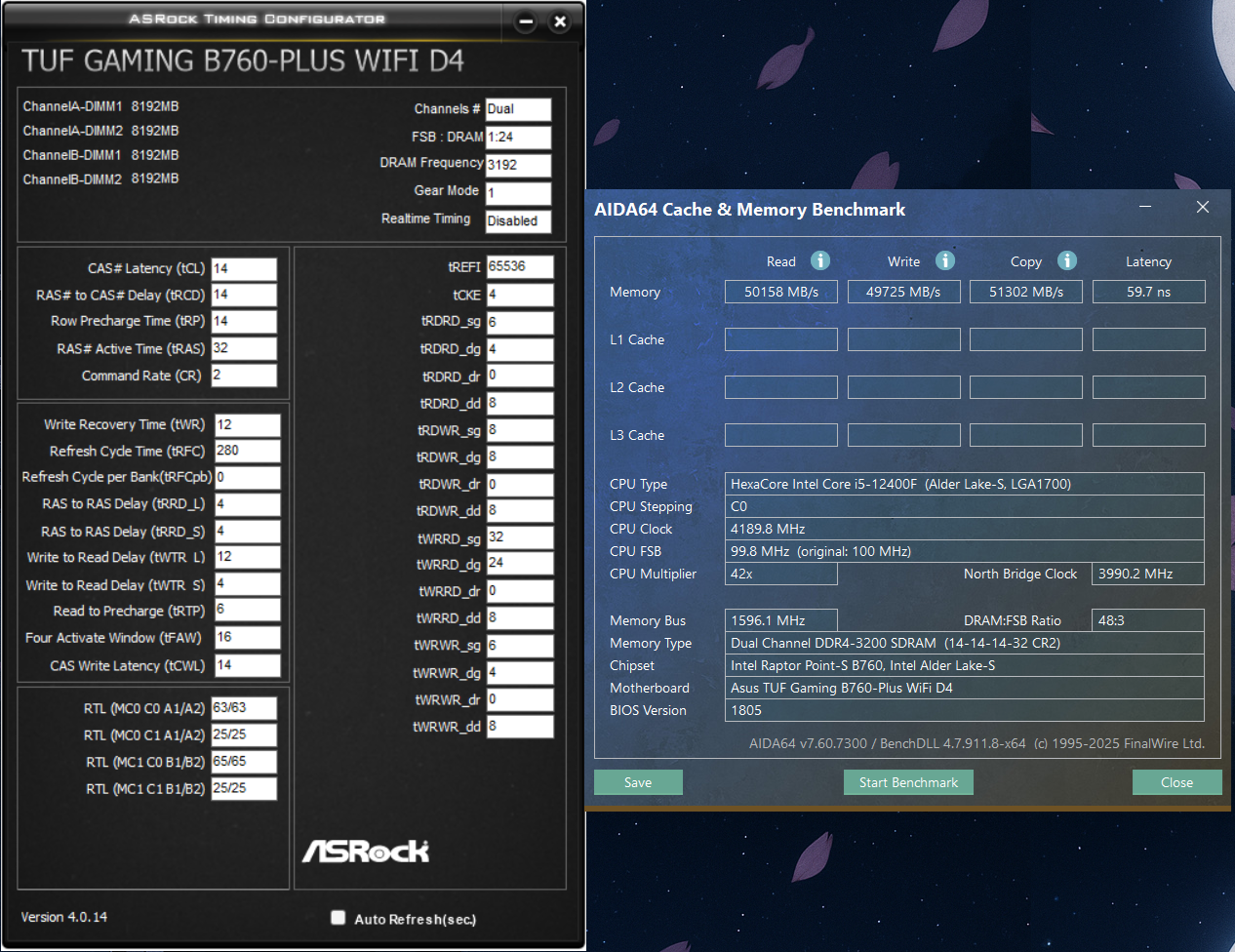Viewport: 1235px width, 952px height.
Task: Click the BIOS Version value 1805
Action: [965, 710]
